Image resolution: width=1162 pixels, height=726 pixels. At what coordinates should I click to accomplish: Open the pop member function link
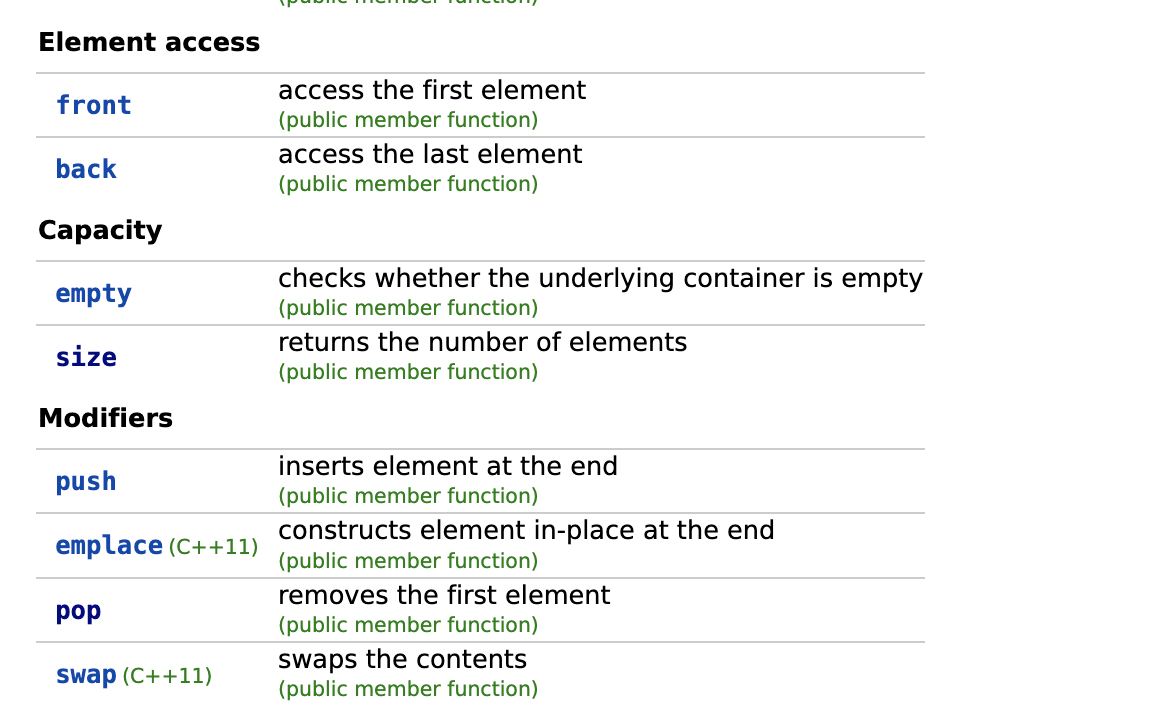tap(79, 611)
